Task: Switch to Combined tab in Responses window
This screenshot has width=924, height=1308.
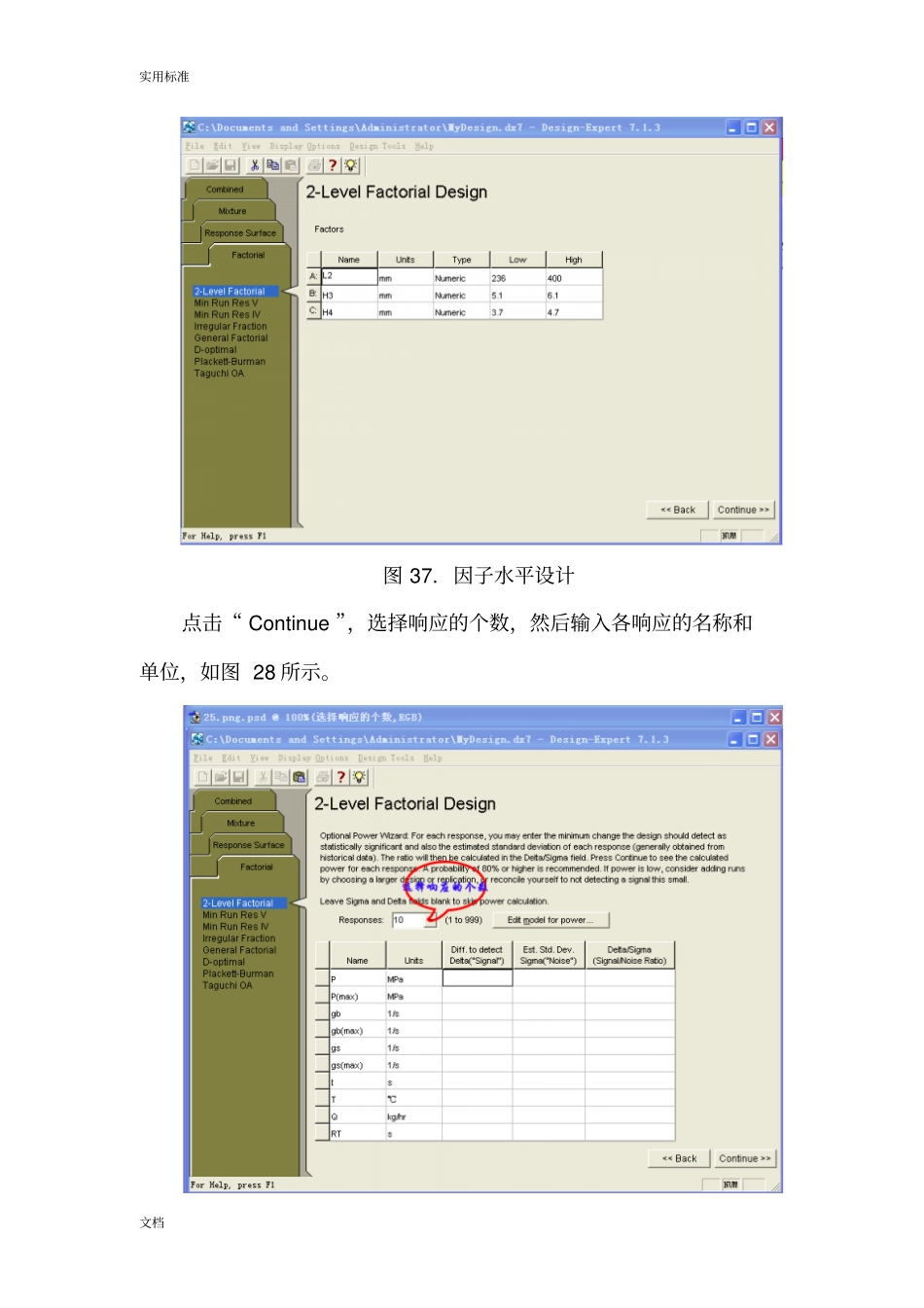Action: pos(233,801)
